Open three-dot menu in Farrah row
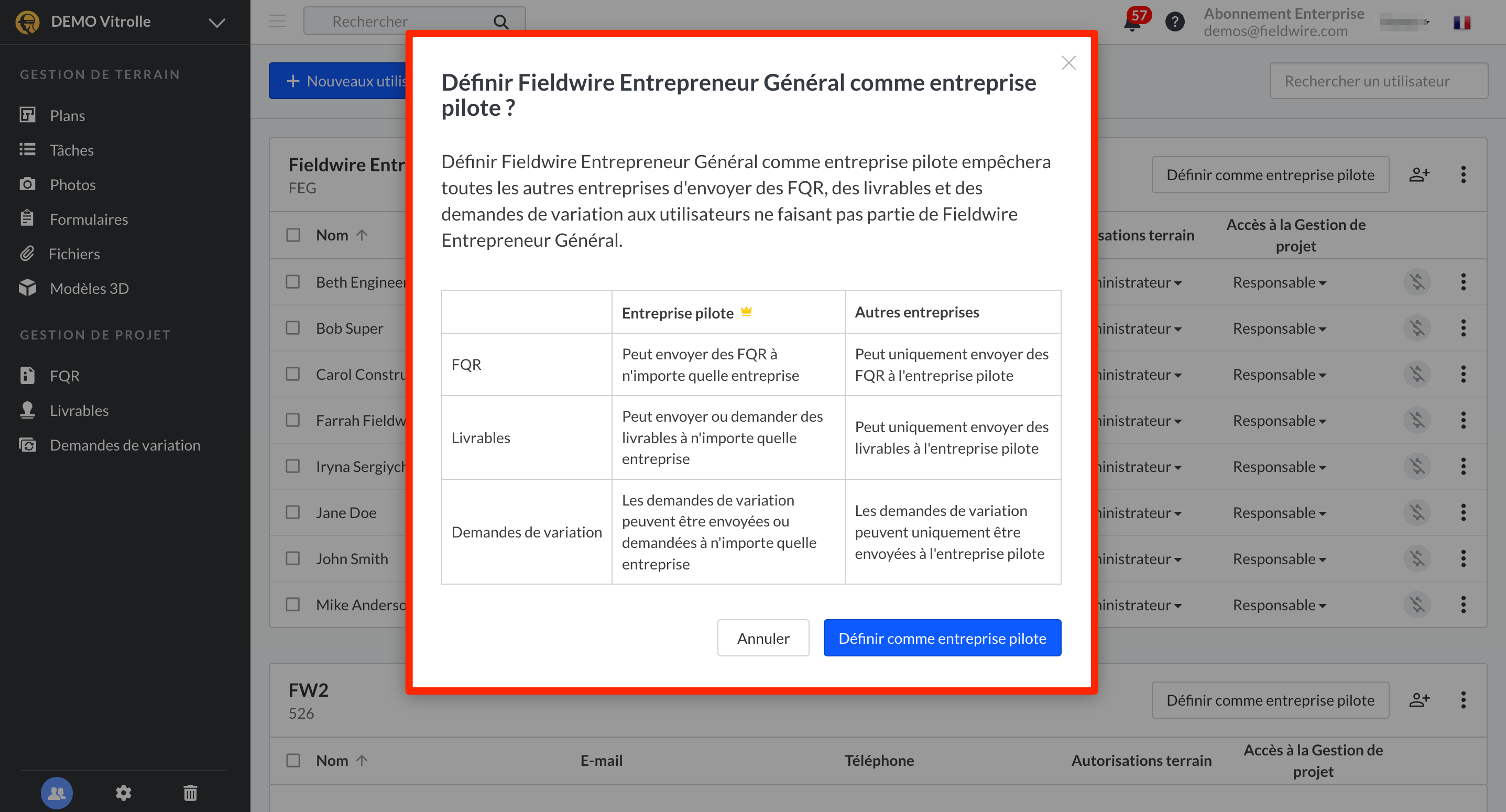The height and width of the screenshot is (812, 1506). click(x=1464, y=420)
